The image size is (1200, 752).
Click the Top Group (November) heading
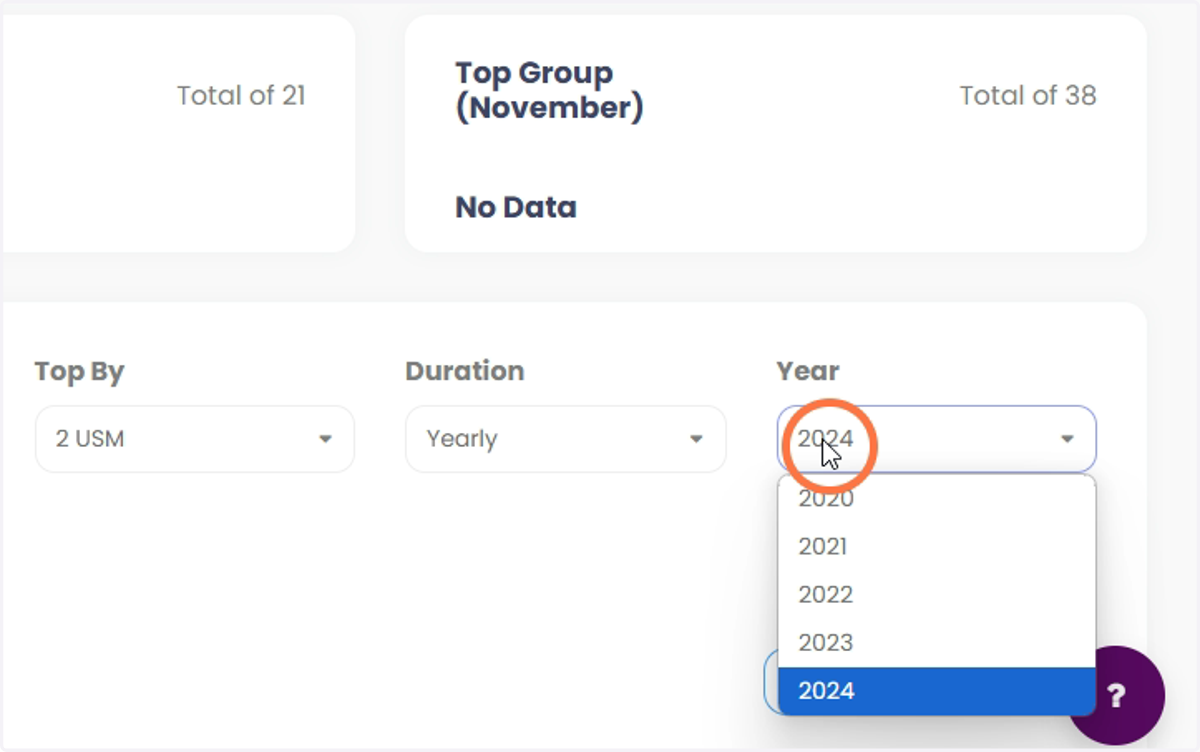pos(549,89)
